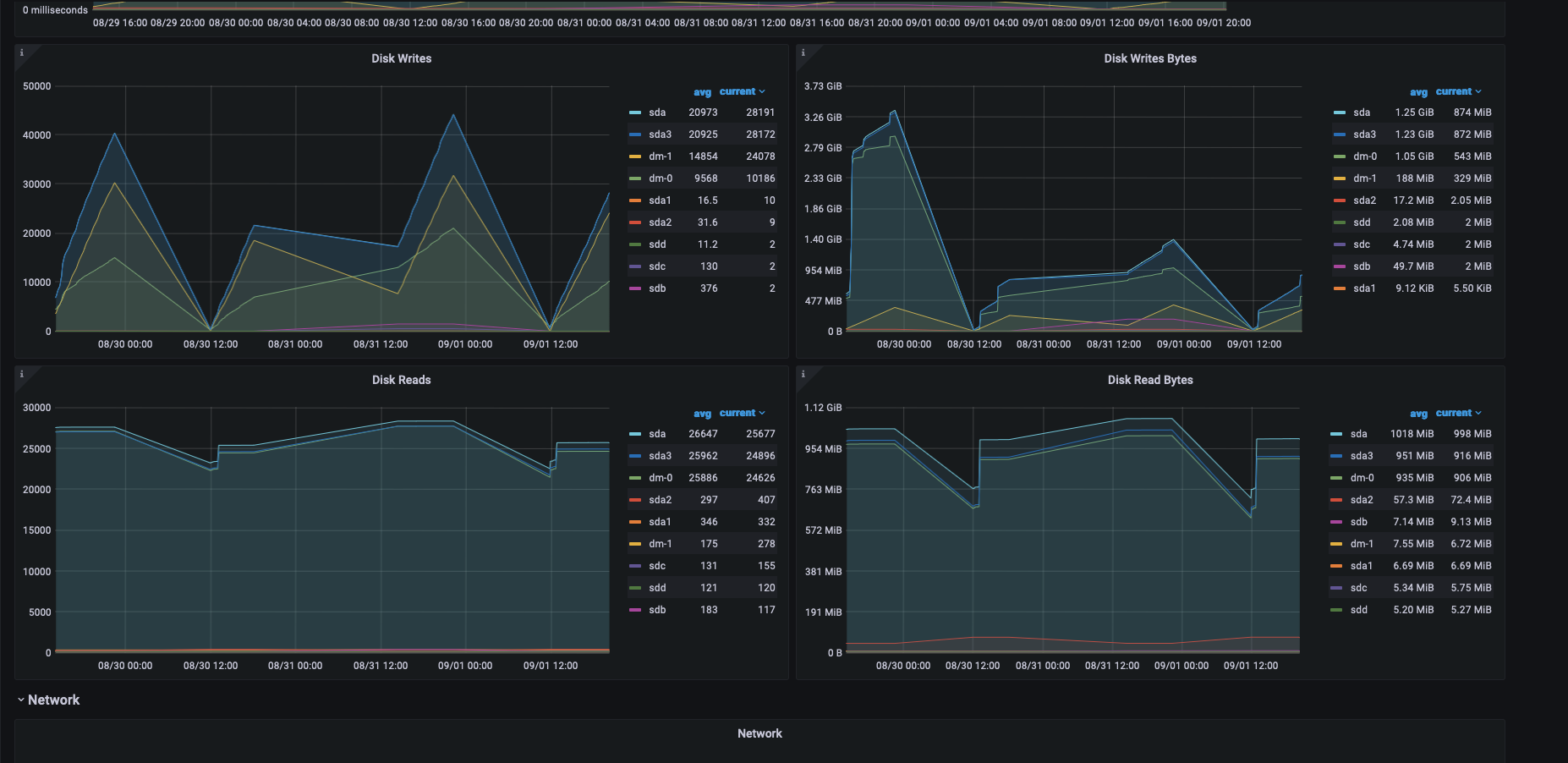
Task: Open info icon on Disk Reads panel
Action: [x=22, y=374]
